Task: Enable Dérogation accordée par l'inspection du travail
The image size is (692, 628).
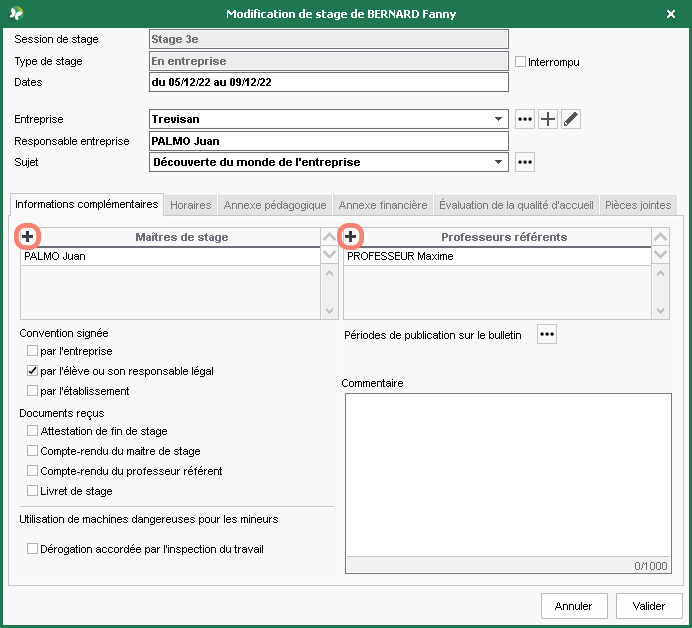Action: 32,549
